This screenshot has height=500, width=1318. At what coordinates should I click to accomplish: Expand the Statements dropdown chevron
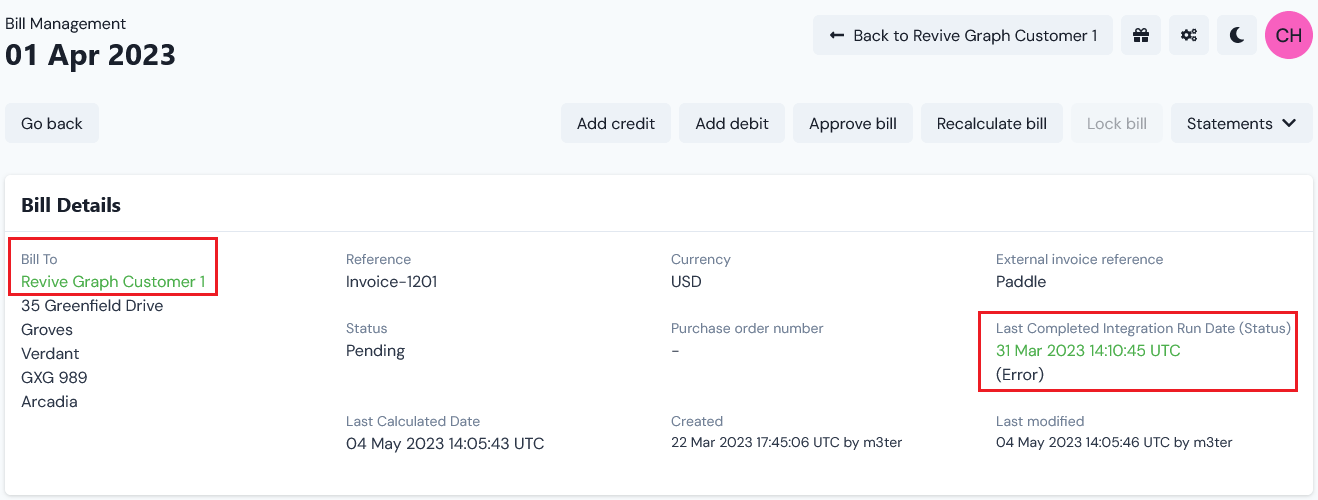pyautogui.click(x=1289, y=123)
